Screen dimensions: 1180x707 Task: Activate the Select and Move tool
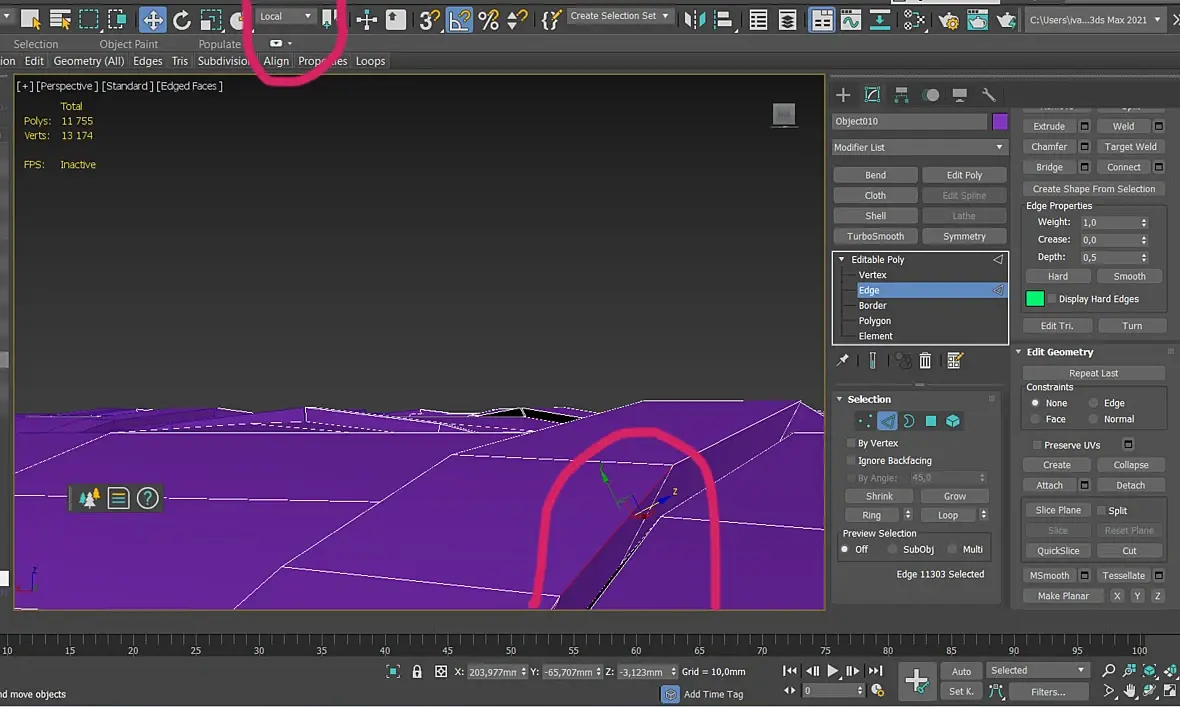(152, 19)
